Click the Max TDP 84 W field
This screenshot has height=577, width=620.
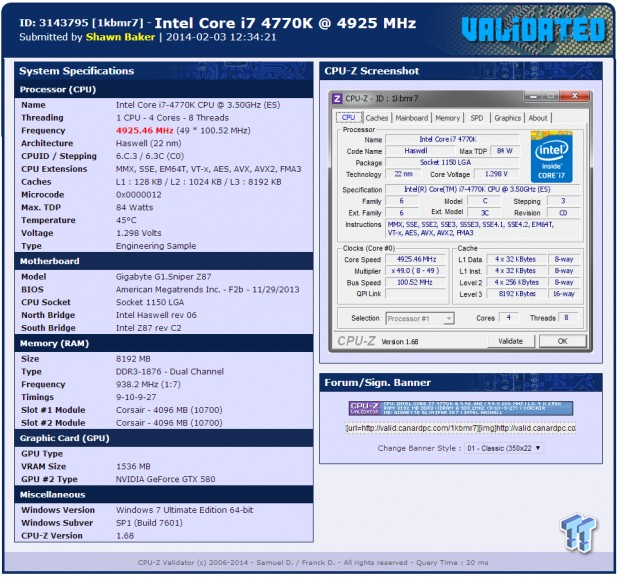[x=505, y=151]
